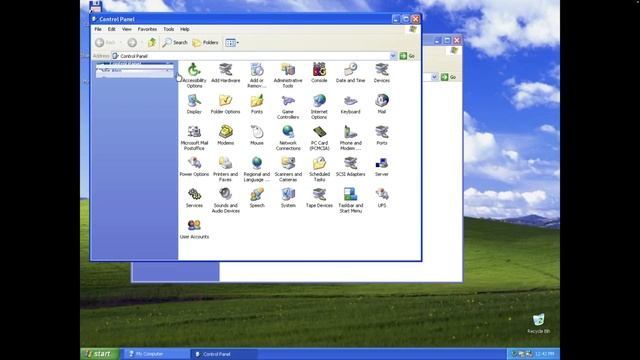This screenshot has width=640, height=360.
Task: Click the Search toolbar button
Action: [x=175, y=42]
